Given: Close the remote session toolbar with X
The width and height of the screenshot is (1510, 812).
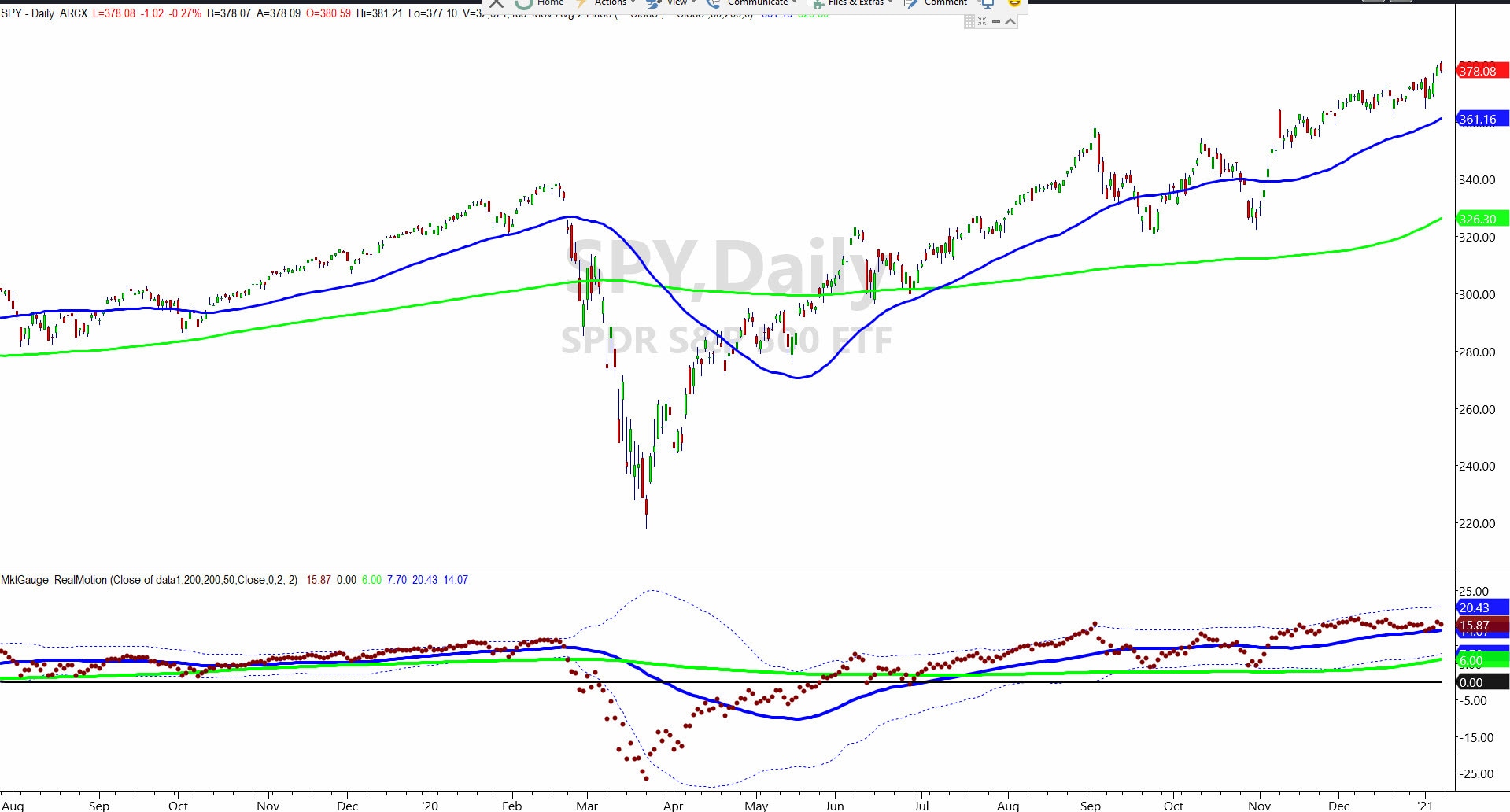Looking at the screenshot, I should [x=497, y=3].
